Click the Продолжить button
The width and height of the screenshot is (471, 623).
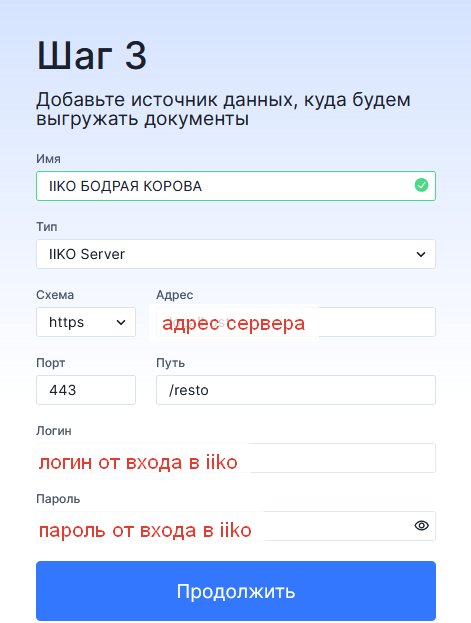236,591
